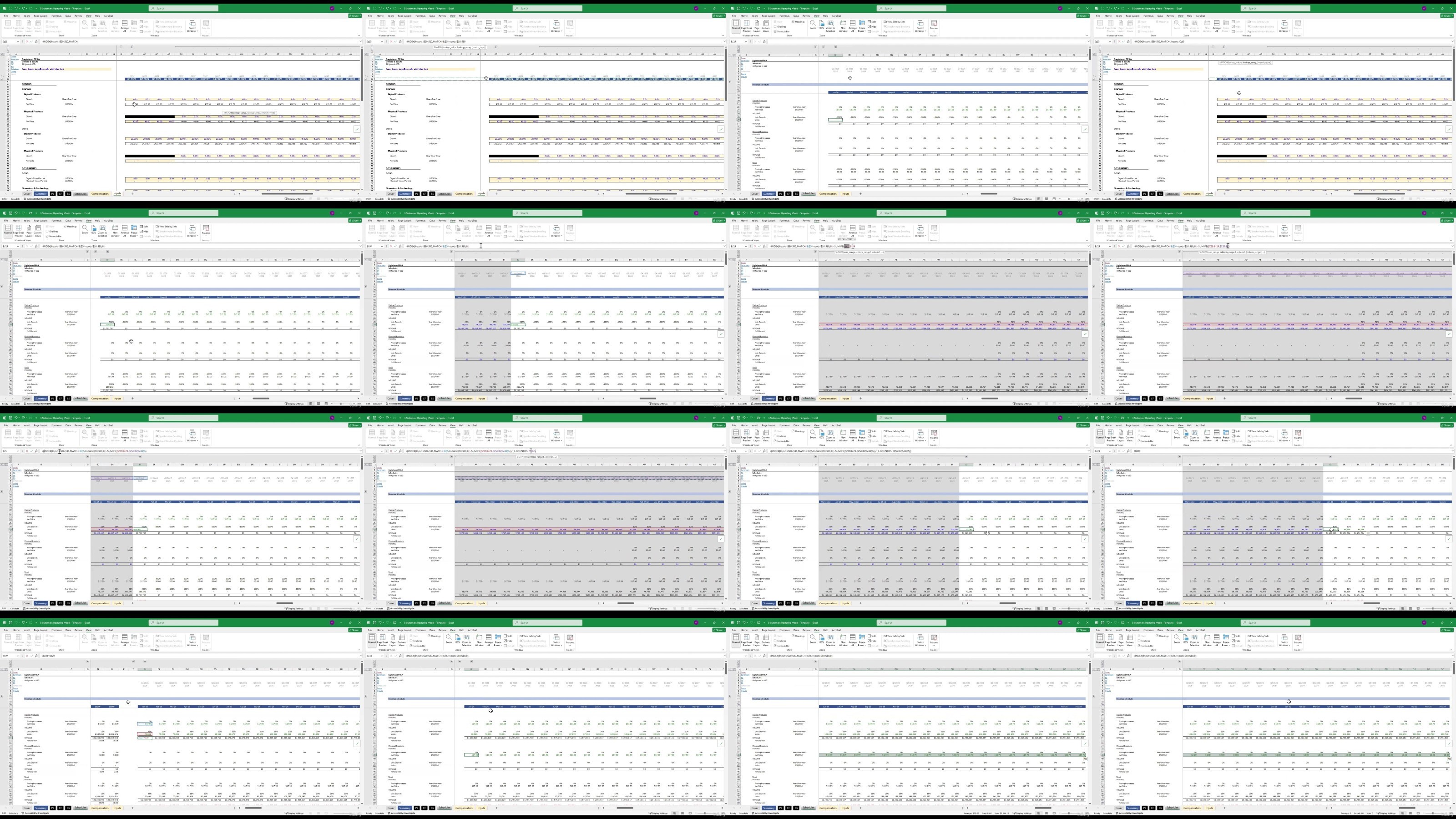Open the Formulas ribbon tab in the first window
Viewport: 1456px width, 819px height.
tap(56, 16)
